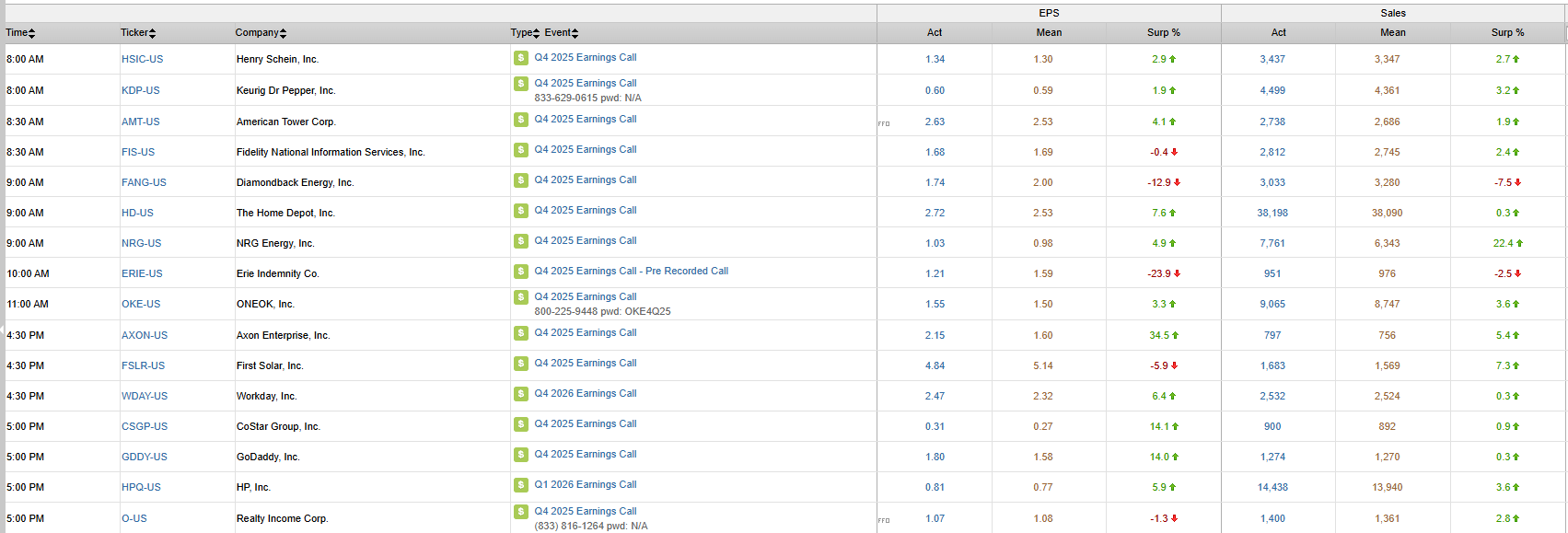Sort by the Event column header
The height and width of the screenshot is (533, 1568).
tap(561, 33)
